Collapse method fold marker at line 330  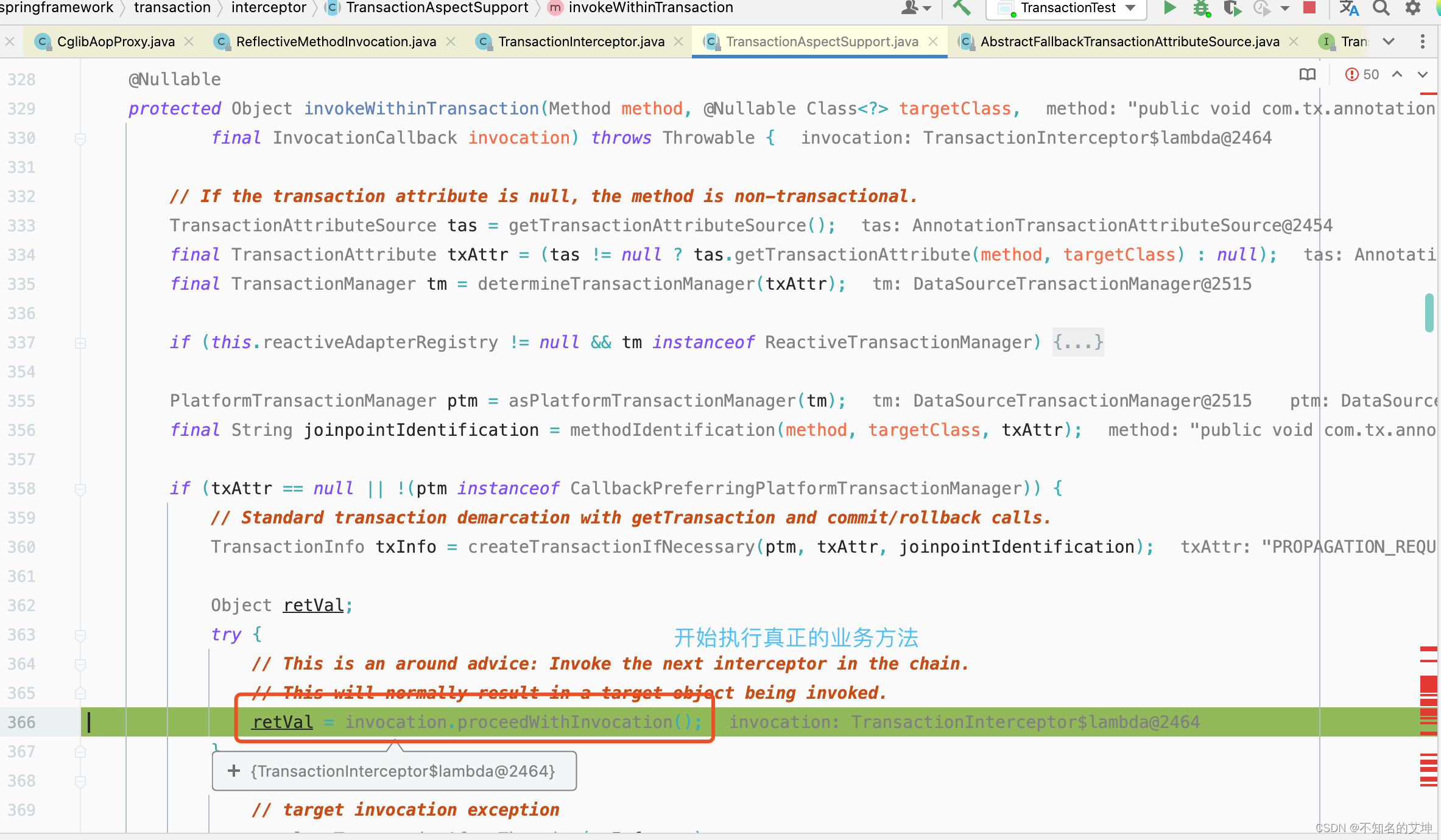click(80, 139)
